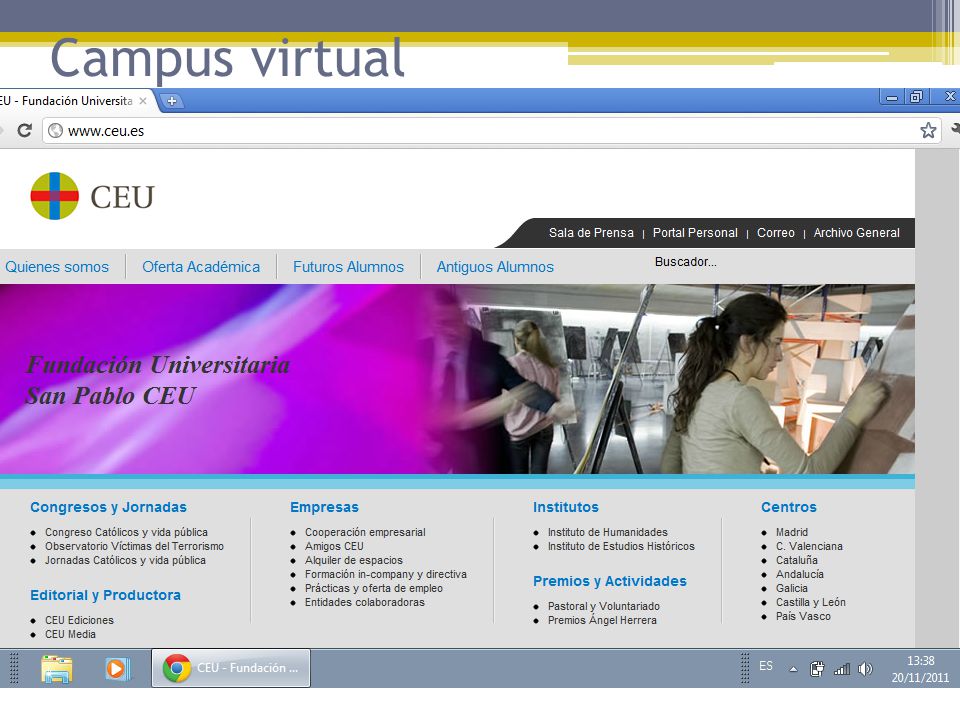Open Instituto de Humanidades
Screen dimensions: 960x720
[607, 532]
